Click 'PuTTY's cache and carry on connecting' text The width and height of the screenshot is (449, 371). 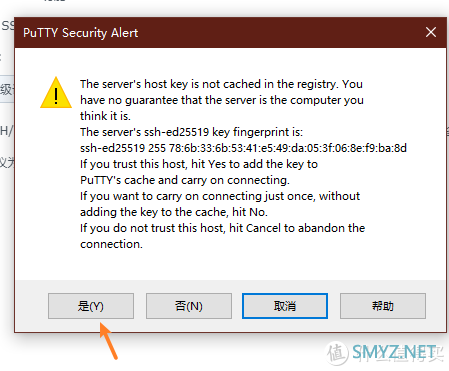coord(185,180)
